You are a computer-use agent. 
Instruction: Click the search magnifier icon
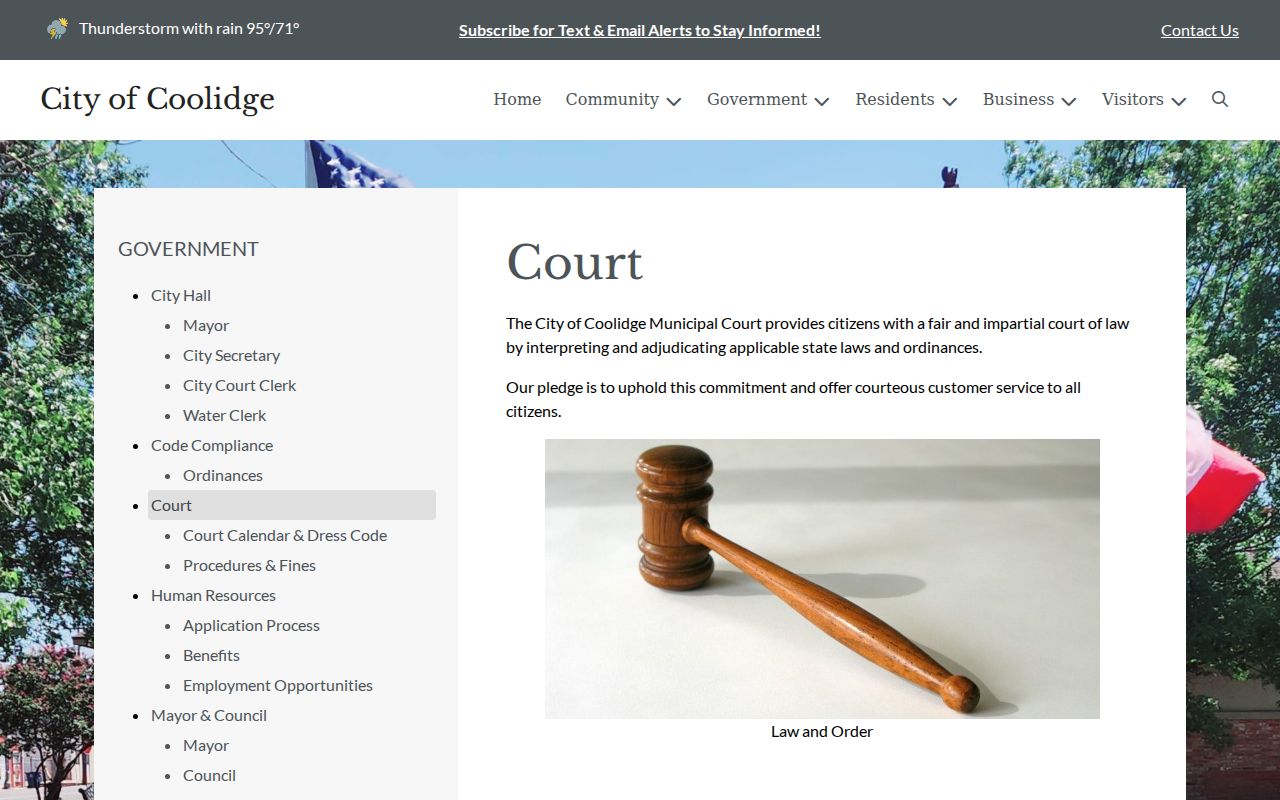click(1220, 99)
